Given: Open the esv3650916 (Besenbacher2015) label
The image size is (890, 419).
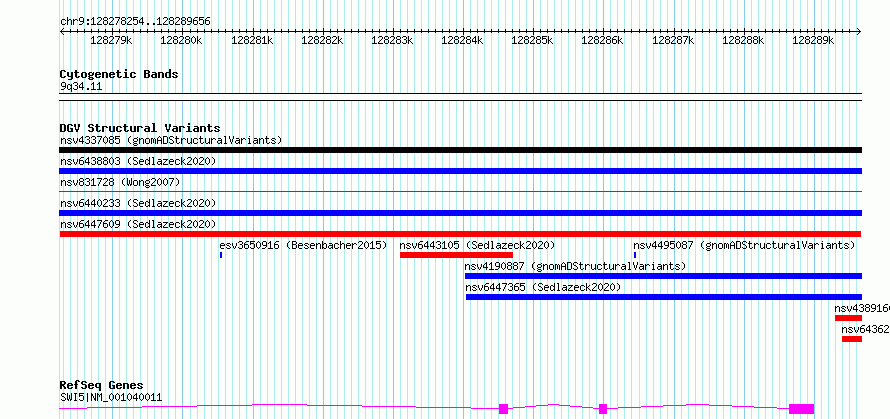Looking at the screenshot, I should click(303, 245).
